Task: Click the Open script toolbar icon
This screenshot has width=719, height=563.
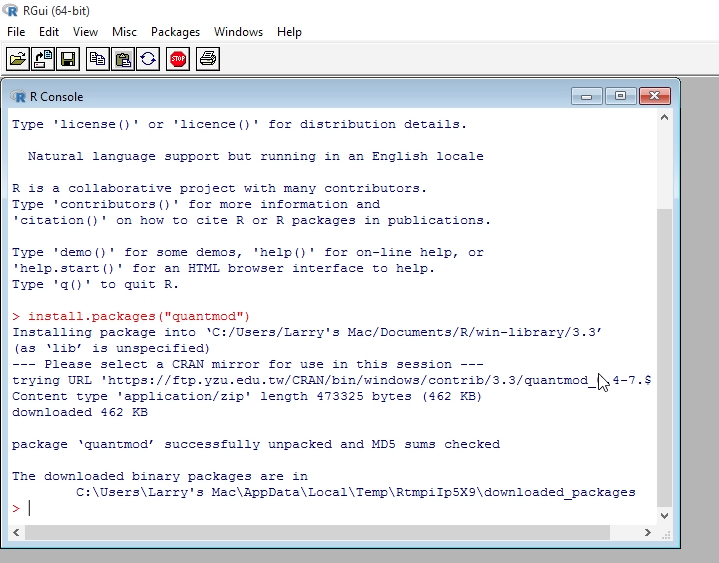Action: 18,59
